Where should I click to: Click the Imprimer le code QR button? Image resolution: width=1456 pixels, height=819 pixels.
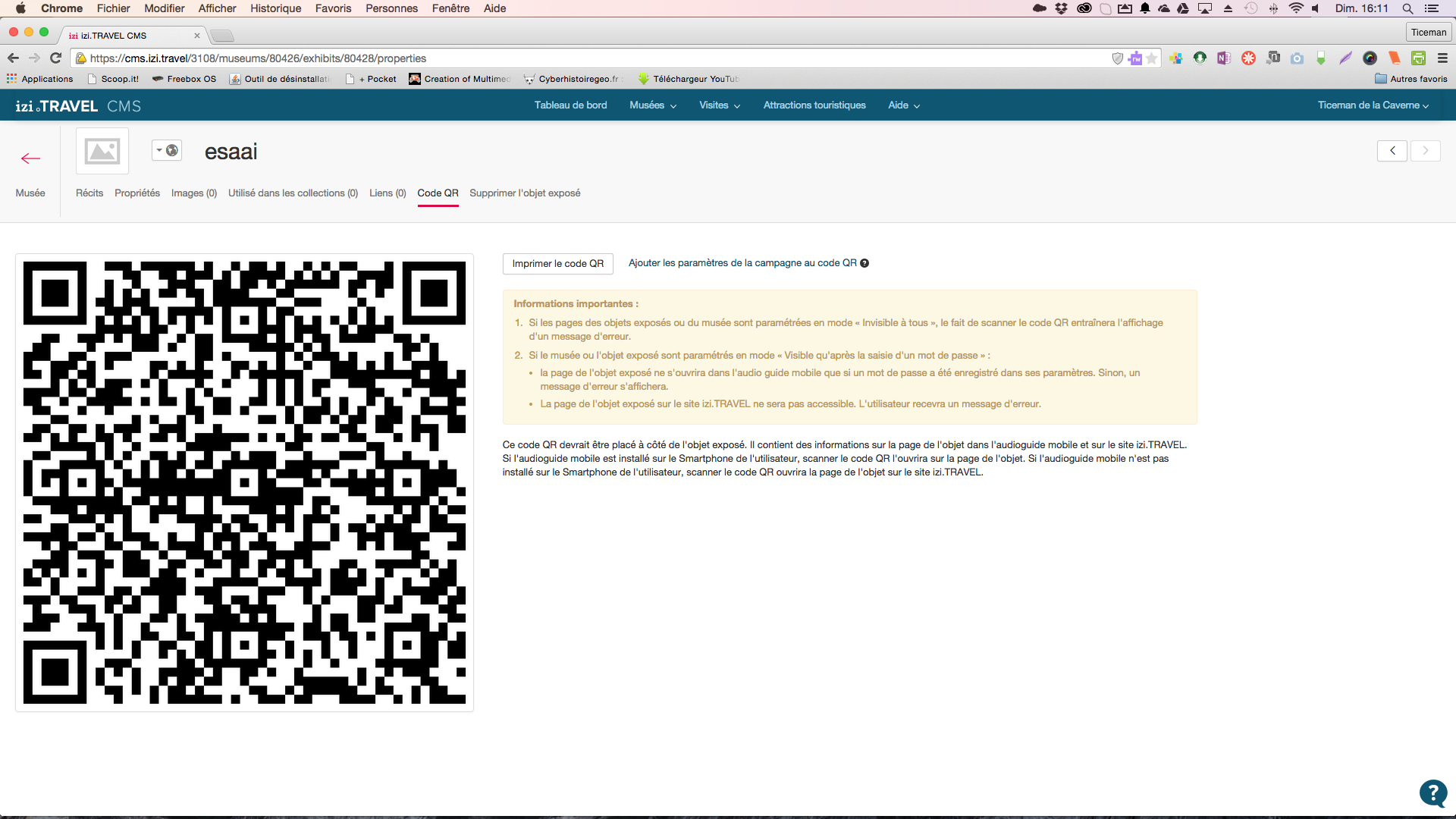(x=558, y=264)
